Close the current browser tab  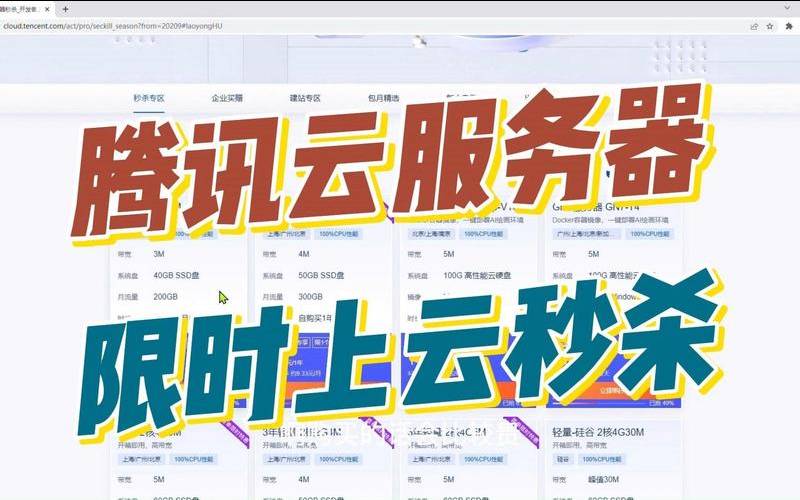[47, 9]
